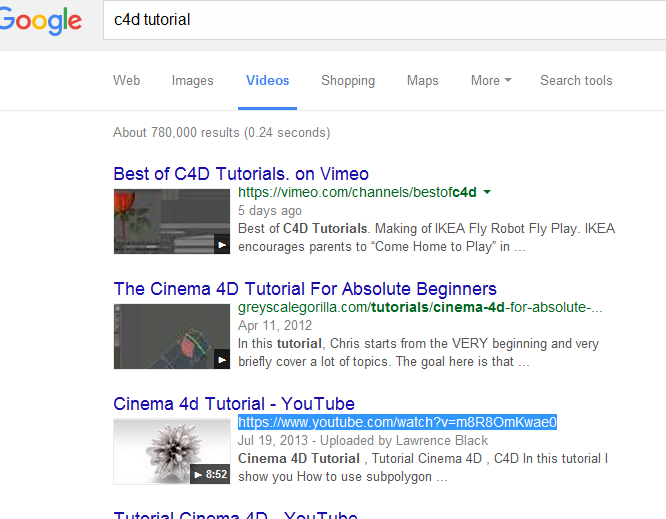
Task: Click the snippet starting In this tutorial, Chris
Action: pos(418,353)
